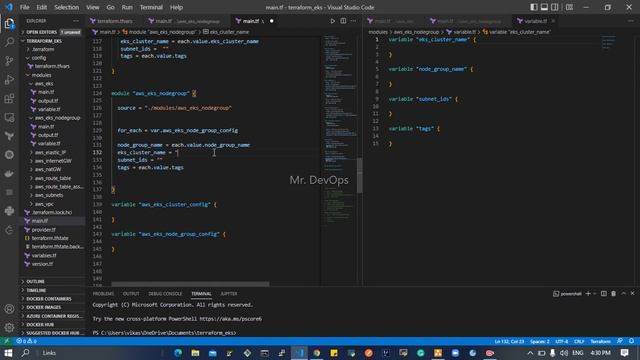
Task: Open the new terminal launch profile dropdown
Action: point(595,293)
